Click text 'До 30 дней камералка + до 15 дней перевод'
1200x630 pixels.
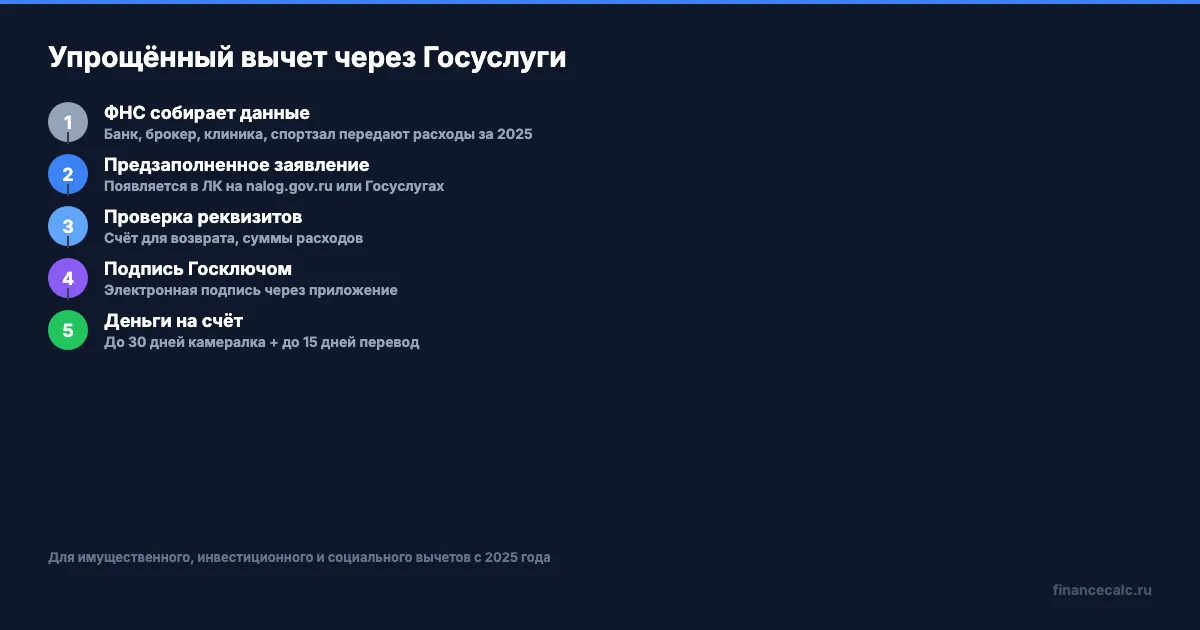262,342
